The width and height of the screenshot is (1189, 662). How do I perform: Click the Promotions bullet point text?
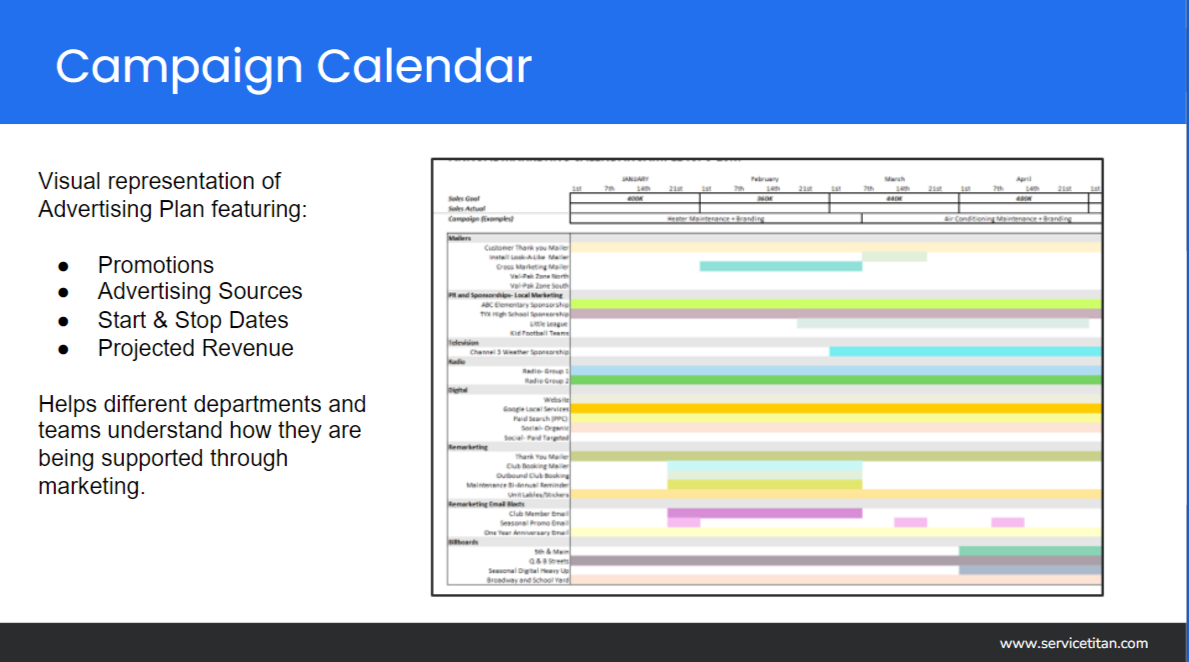point(156,264)
